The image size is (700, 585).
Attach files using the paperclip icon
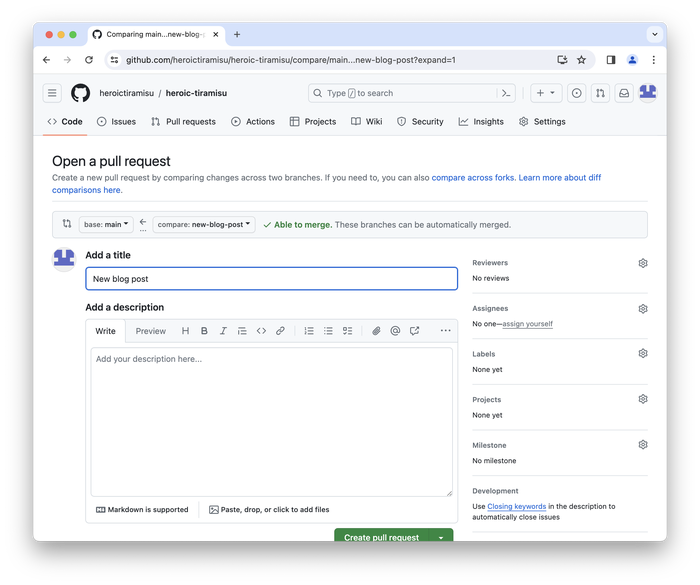coord(376,331)
